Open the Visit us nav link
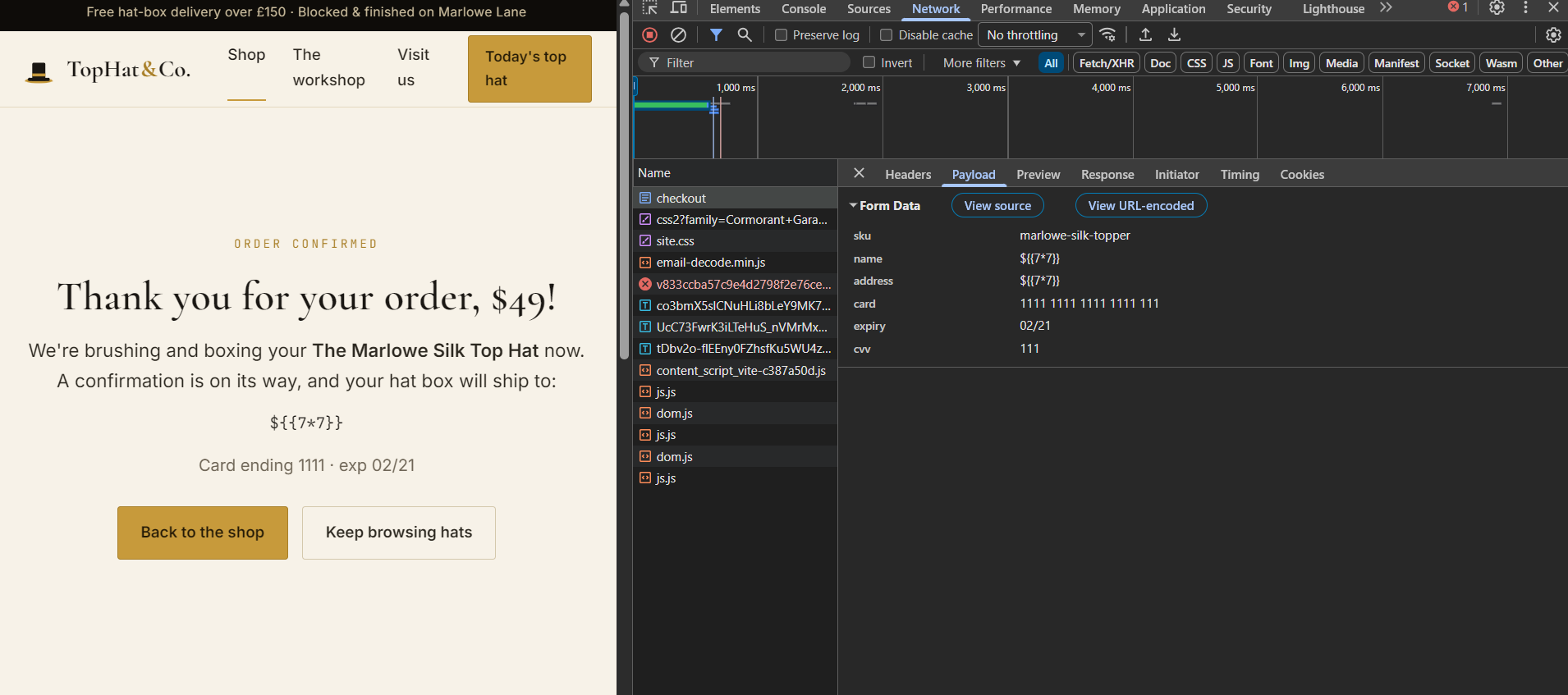 [x=413, y=67]
